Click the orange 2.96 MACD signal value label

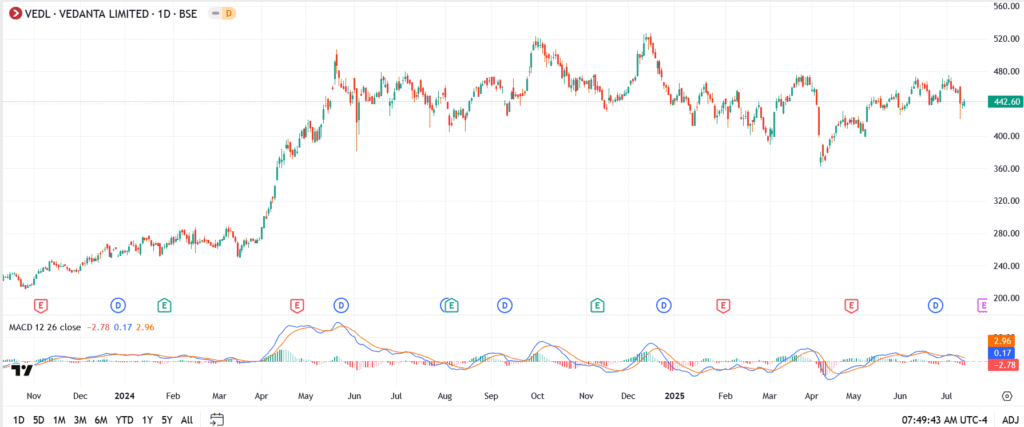[1003, 341]
